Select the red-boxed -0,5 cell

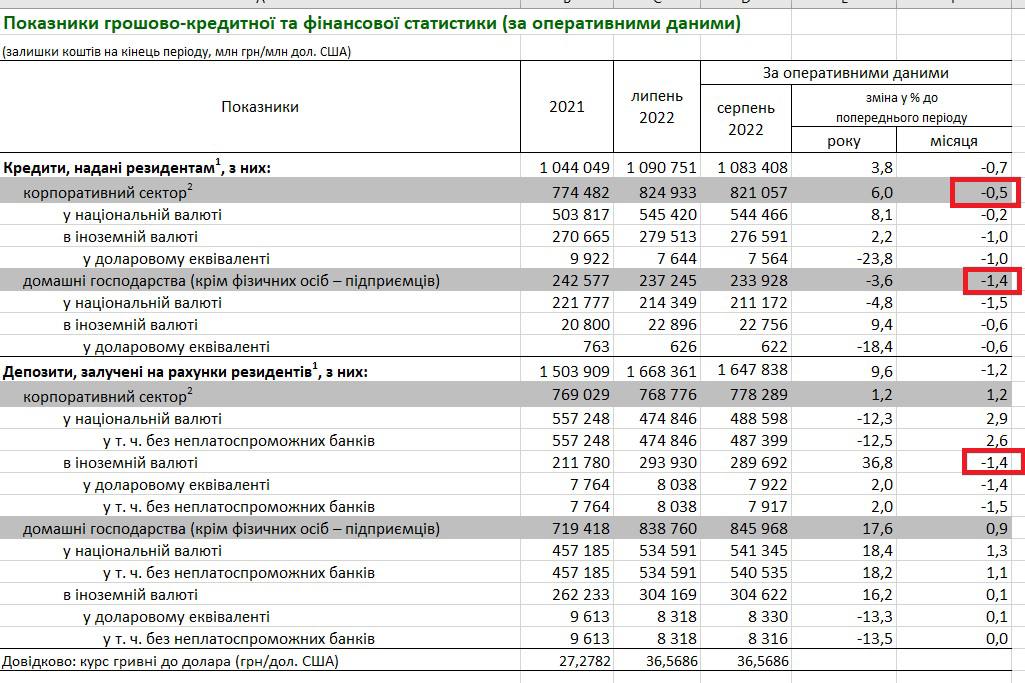click(985, 192)
